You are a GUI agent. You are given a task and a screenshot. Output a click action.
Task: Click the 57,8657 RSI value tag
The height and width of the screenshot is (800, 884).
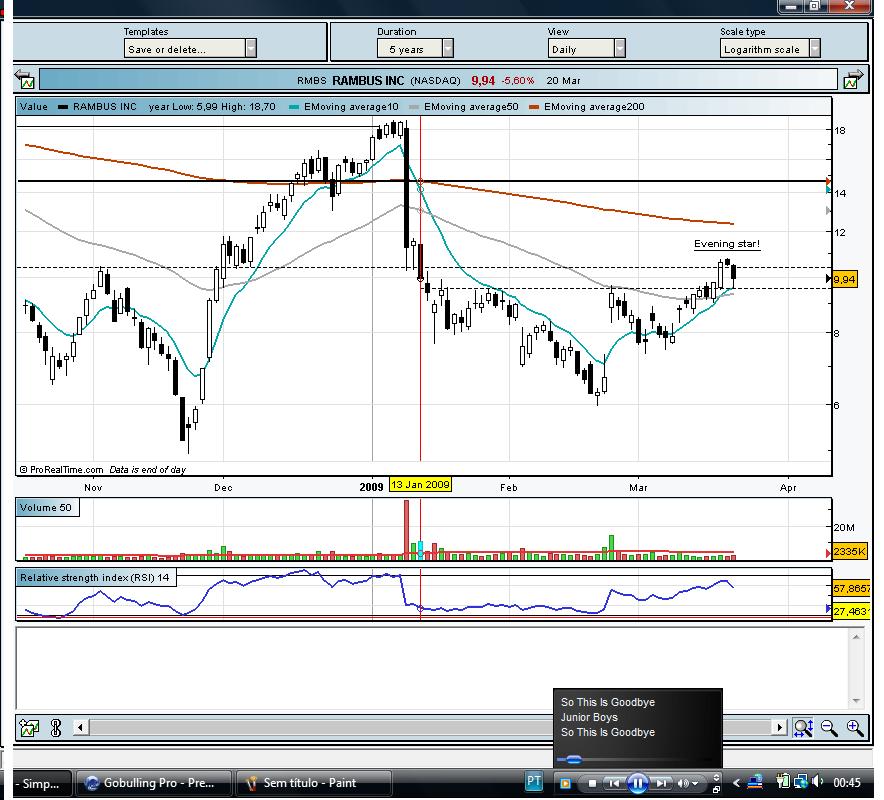851,588
